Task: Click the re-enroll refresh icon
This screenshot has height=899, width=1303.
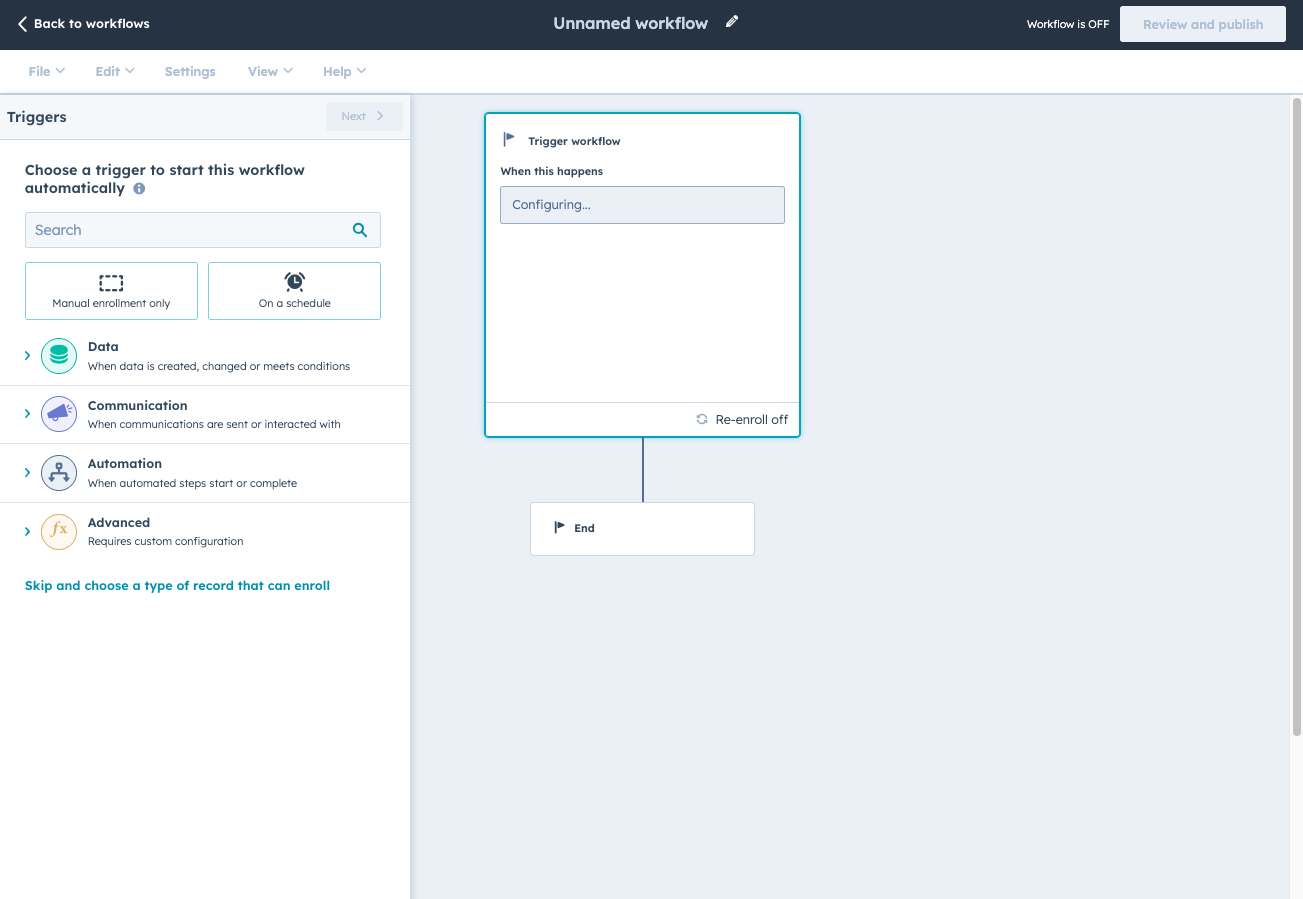Action: click(x=701, y=419)
